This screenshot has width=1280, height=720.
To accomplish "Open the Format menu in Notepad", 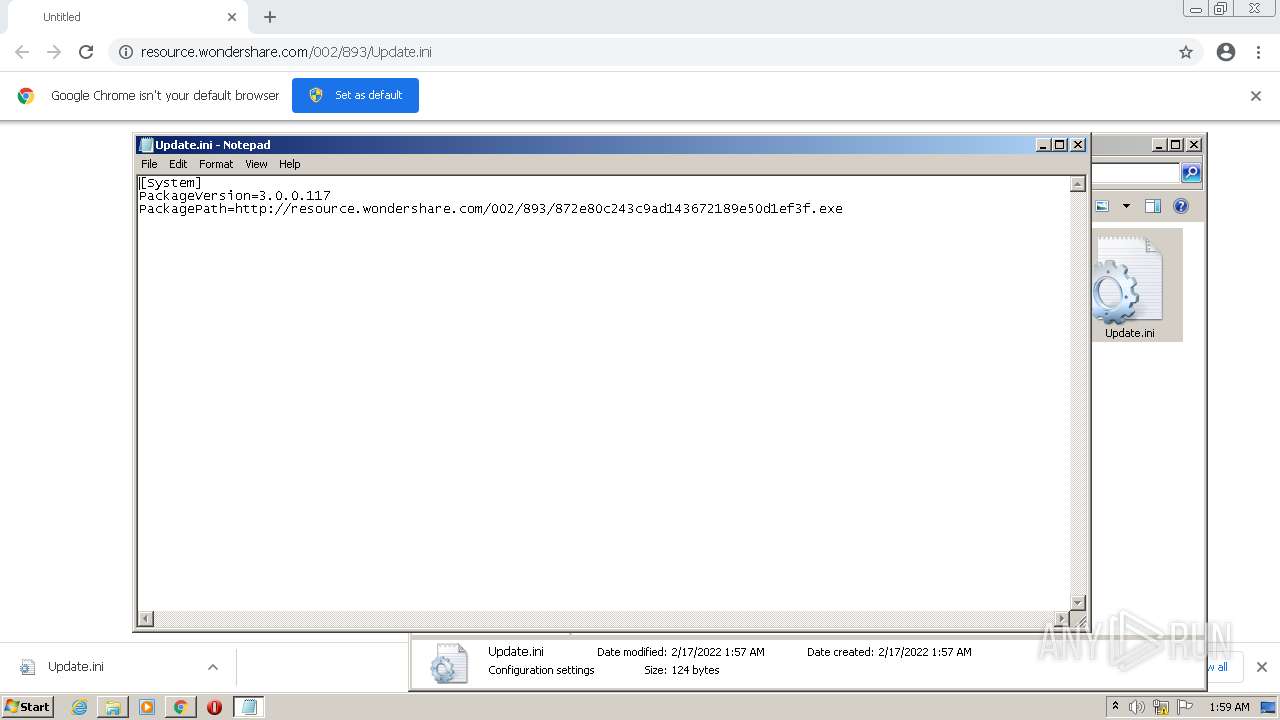I will [x=216, y=164].
